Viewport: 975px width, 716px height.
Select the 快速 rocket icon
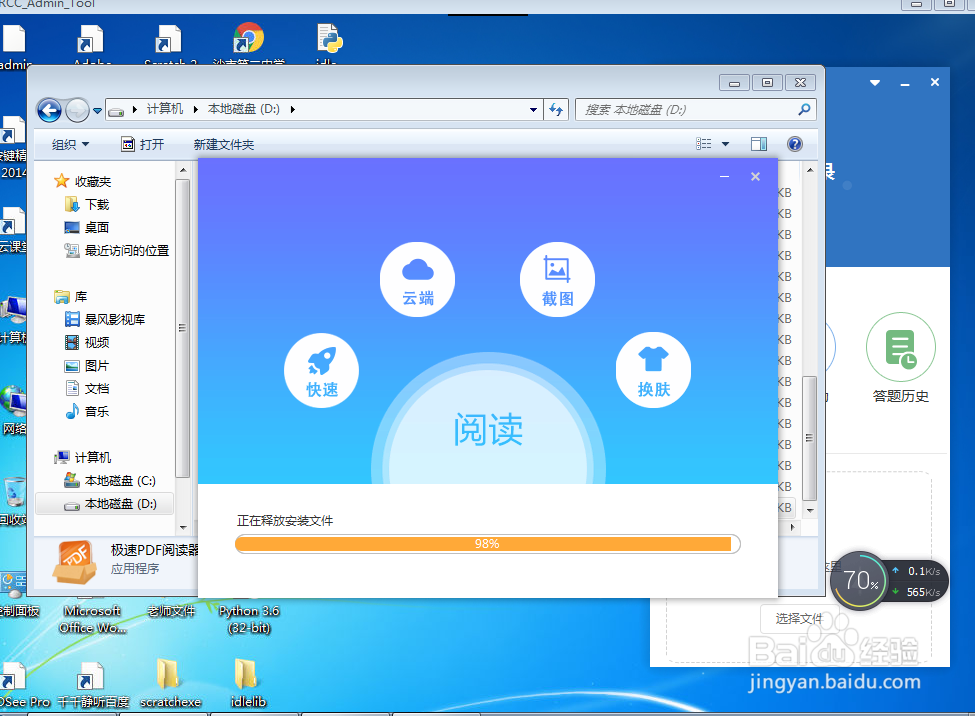coord(321,370)
